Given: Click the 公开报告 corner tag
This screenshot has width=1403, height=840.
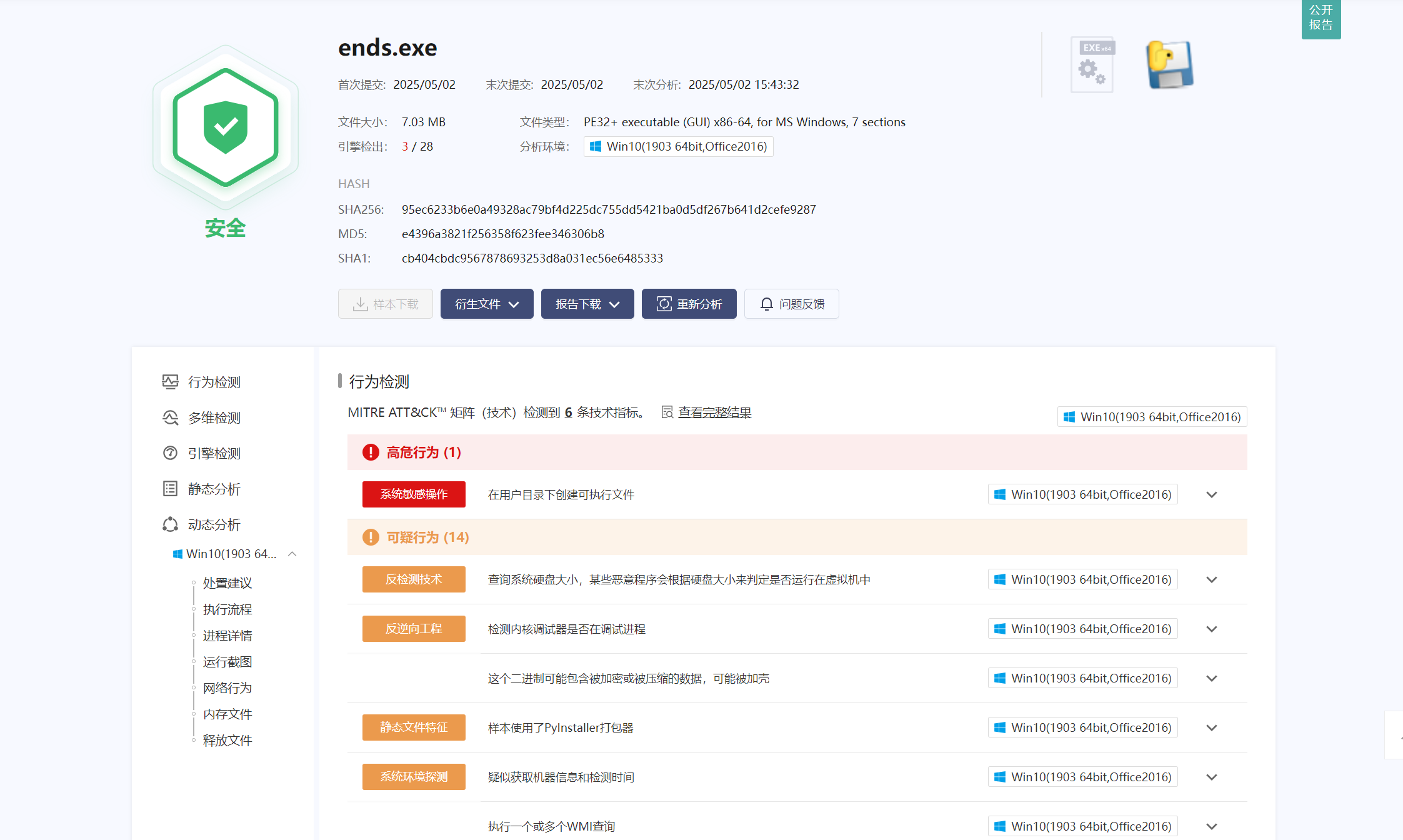Looking at the screenshot, I should tap(1321, 17).
